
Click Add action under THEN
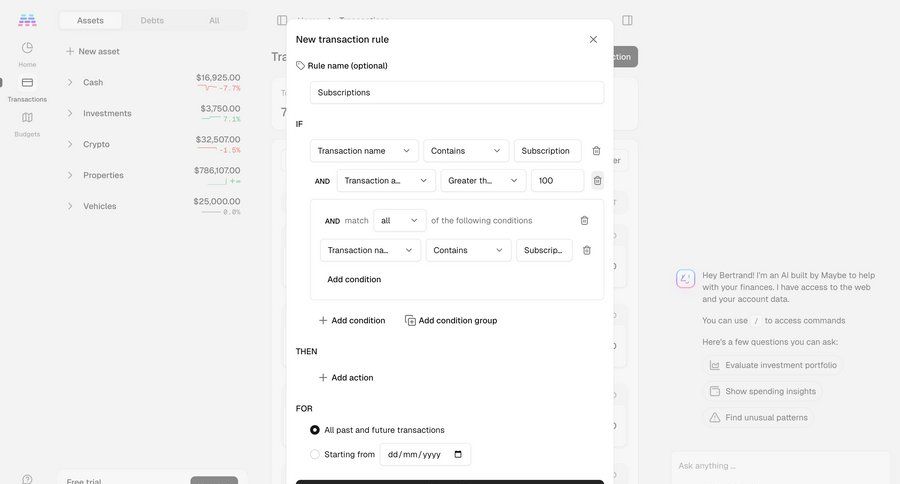[x=346, y=377]
